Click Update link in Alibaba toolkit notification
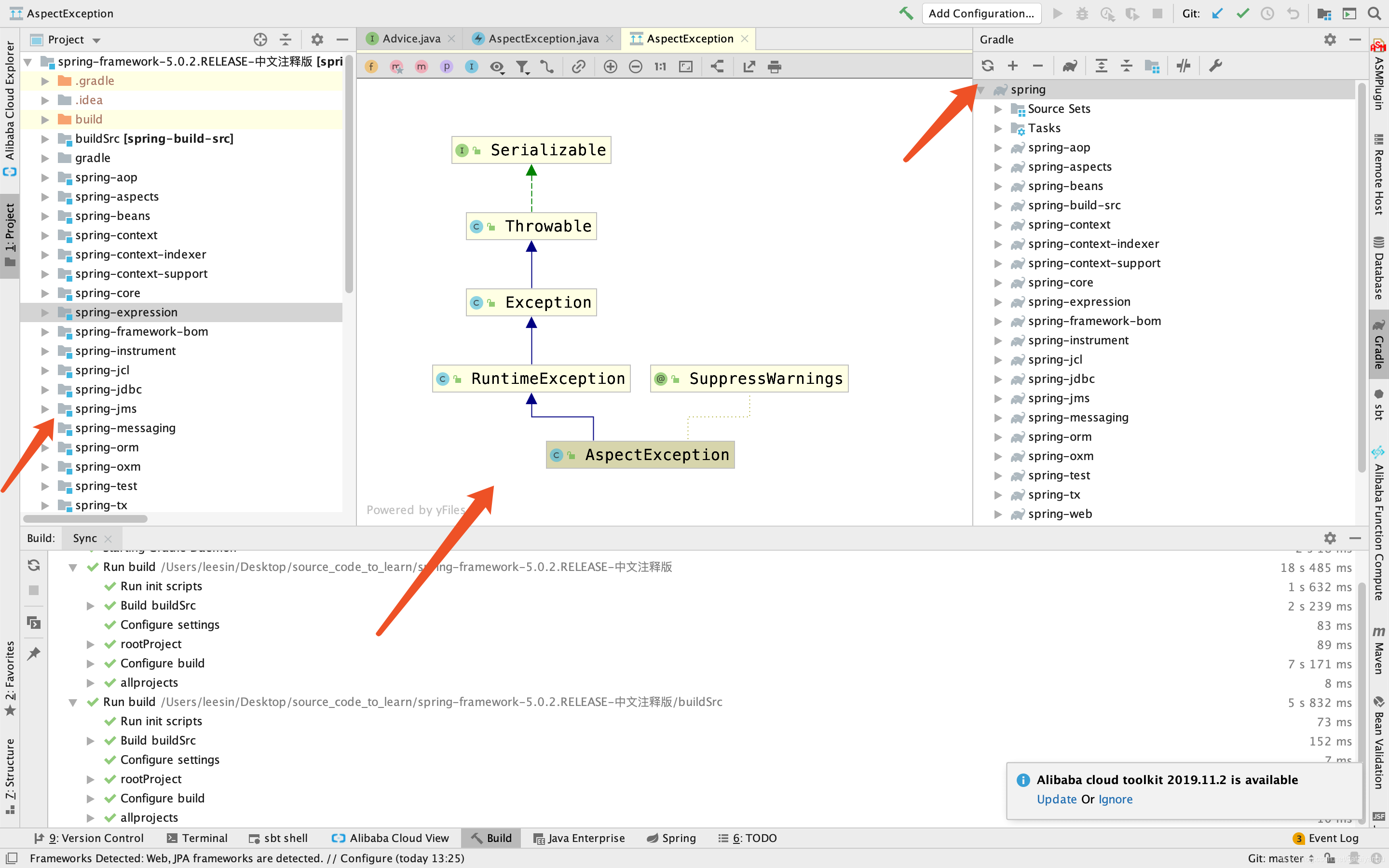Image resolution: width=1389 pixels, height=868 pixels. pyautogui.click(x=1057, y=799)
